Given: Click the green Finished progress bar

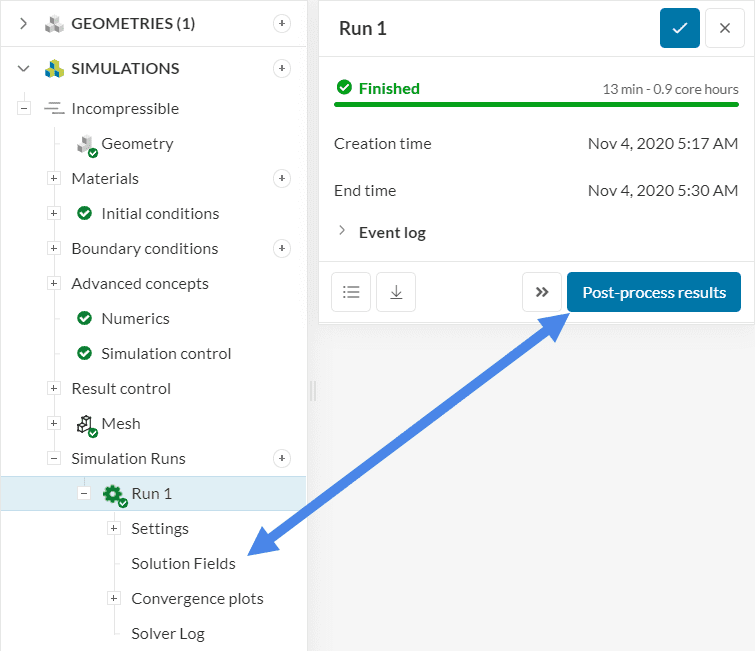Looking at the screenshot, I should coord(536,104).
